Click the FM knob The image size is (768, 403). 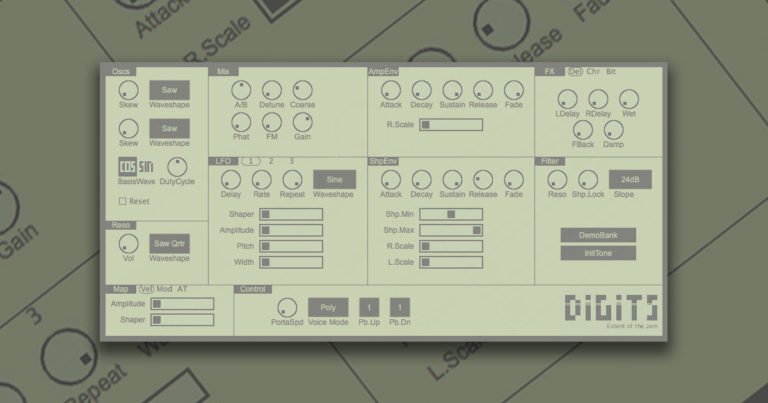pos(271,122)
